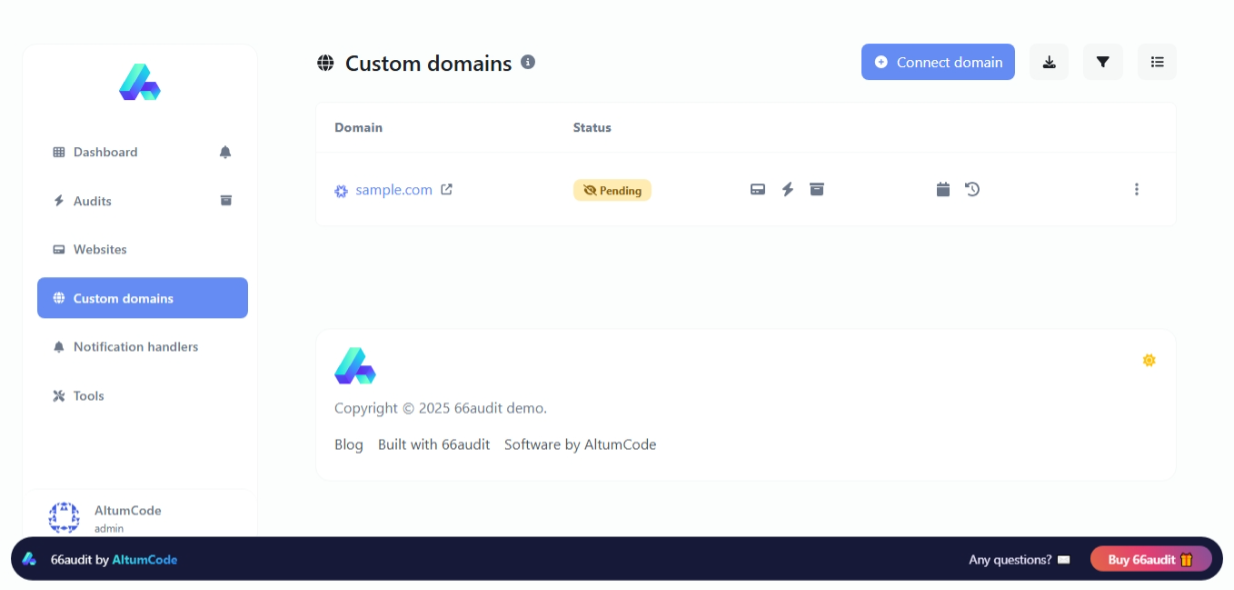Open the sample.com domain link
This screenshot has width=1234, height=590.
pos(394,190)
